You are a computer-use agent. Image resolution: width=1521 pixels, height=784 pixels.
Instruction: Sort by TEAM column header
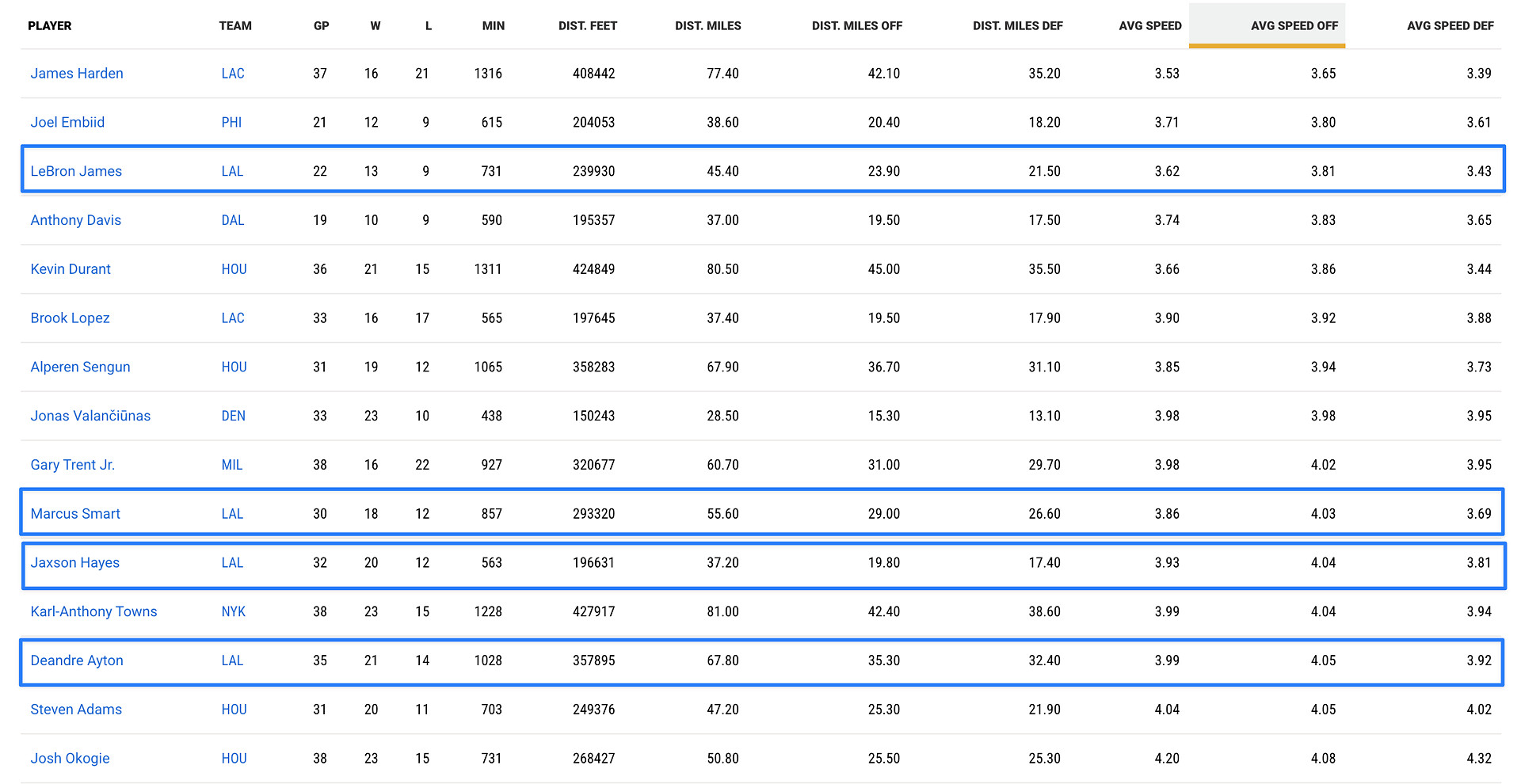pos(235,26)
